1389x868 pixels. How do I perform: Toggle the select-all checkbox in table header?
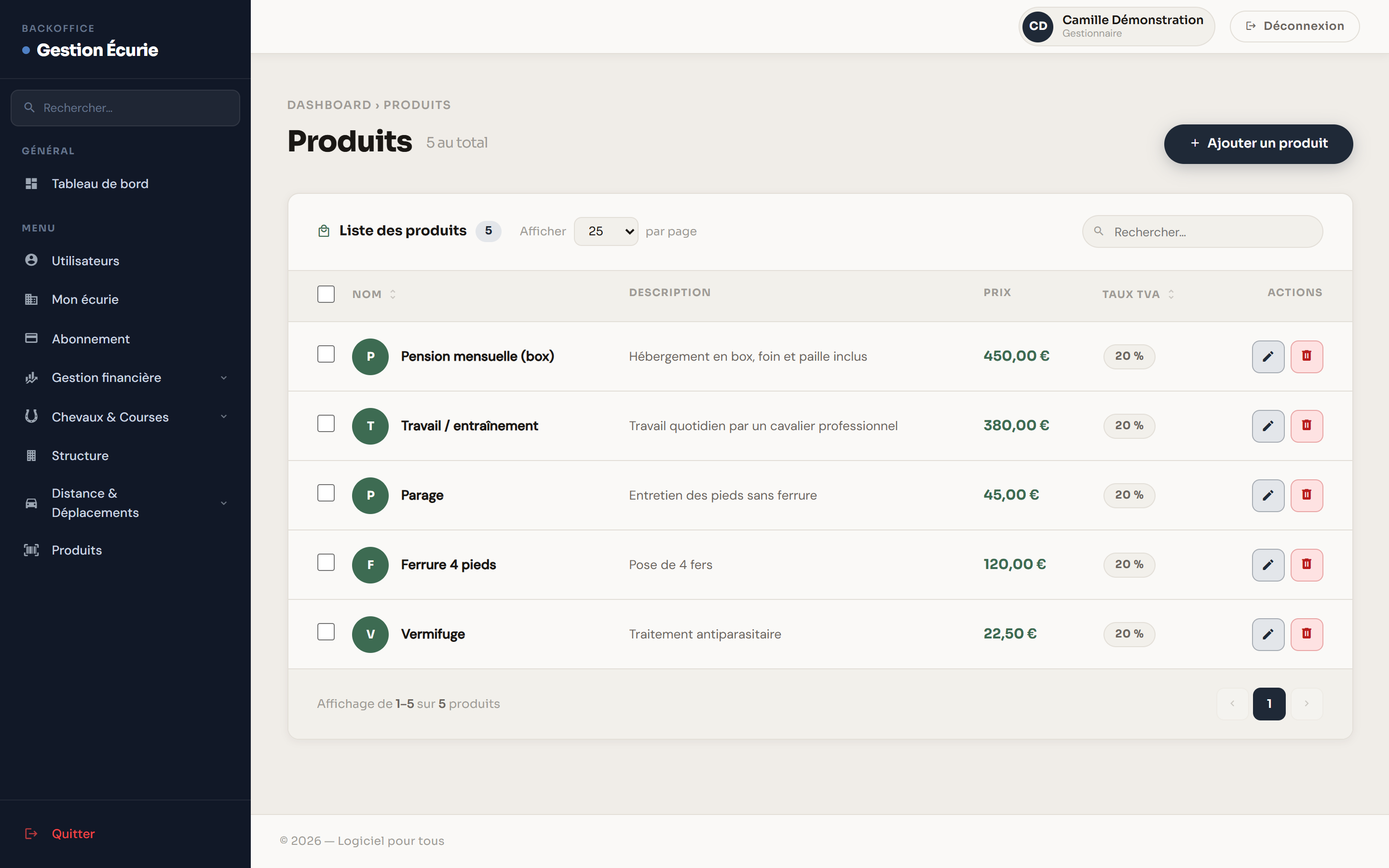(326, 294)
